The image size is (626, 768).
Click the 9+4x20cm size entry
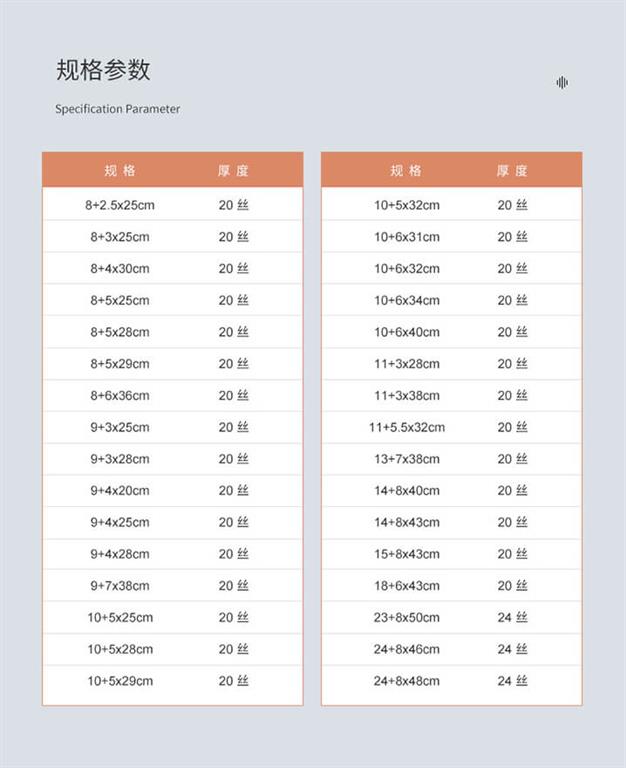pos(120,491)
